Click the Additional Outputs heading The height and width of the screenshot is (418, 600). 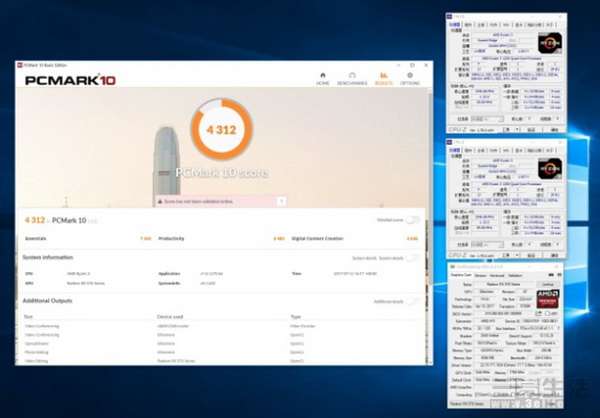[x=47, y=301]
